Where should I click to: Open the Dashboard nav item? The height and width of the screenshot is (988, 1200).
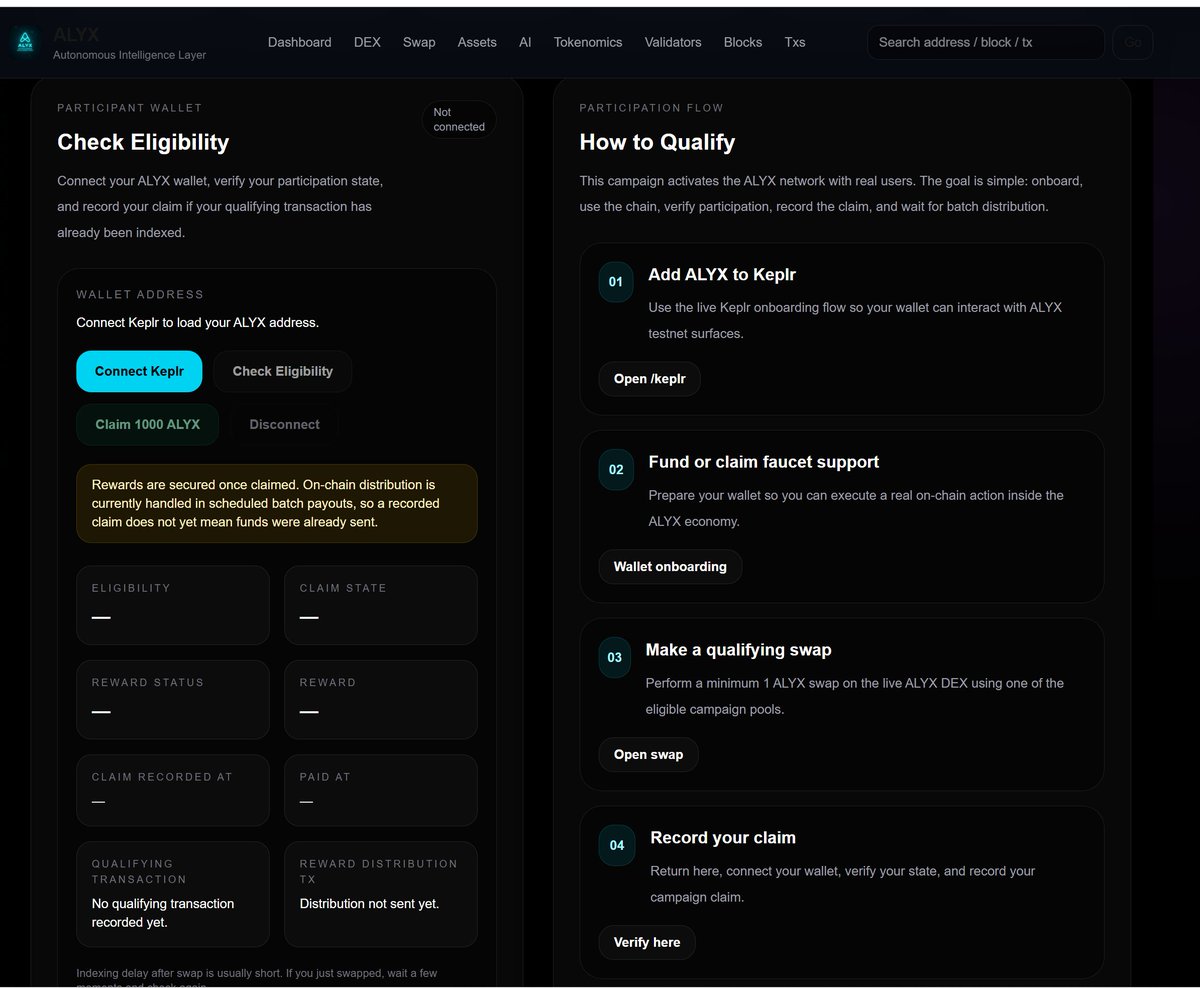pos(300,42)
